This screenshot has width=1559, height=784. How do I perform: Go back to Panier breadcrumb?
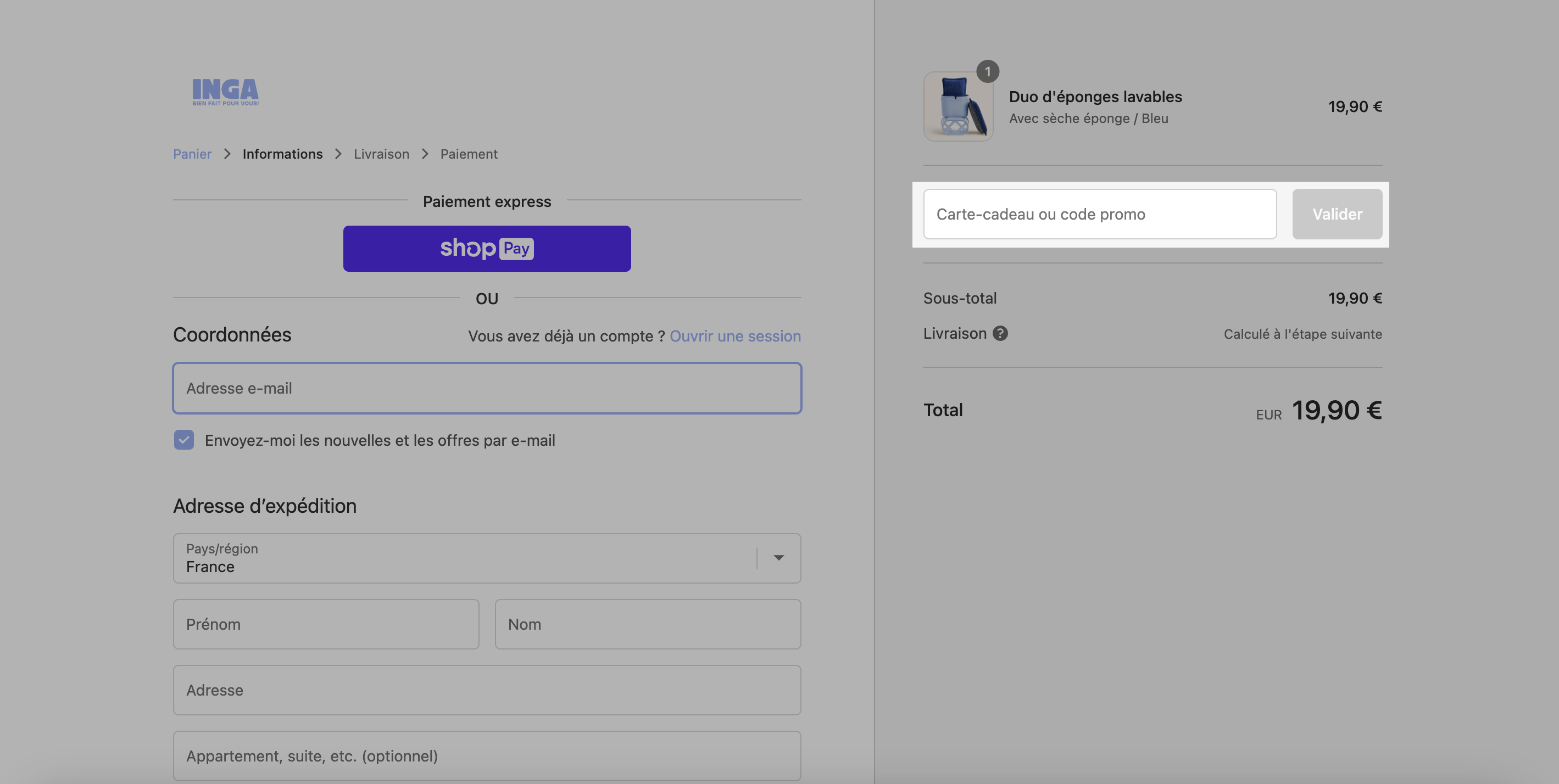pyautogui.click(x=192, y=154)
